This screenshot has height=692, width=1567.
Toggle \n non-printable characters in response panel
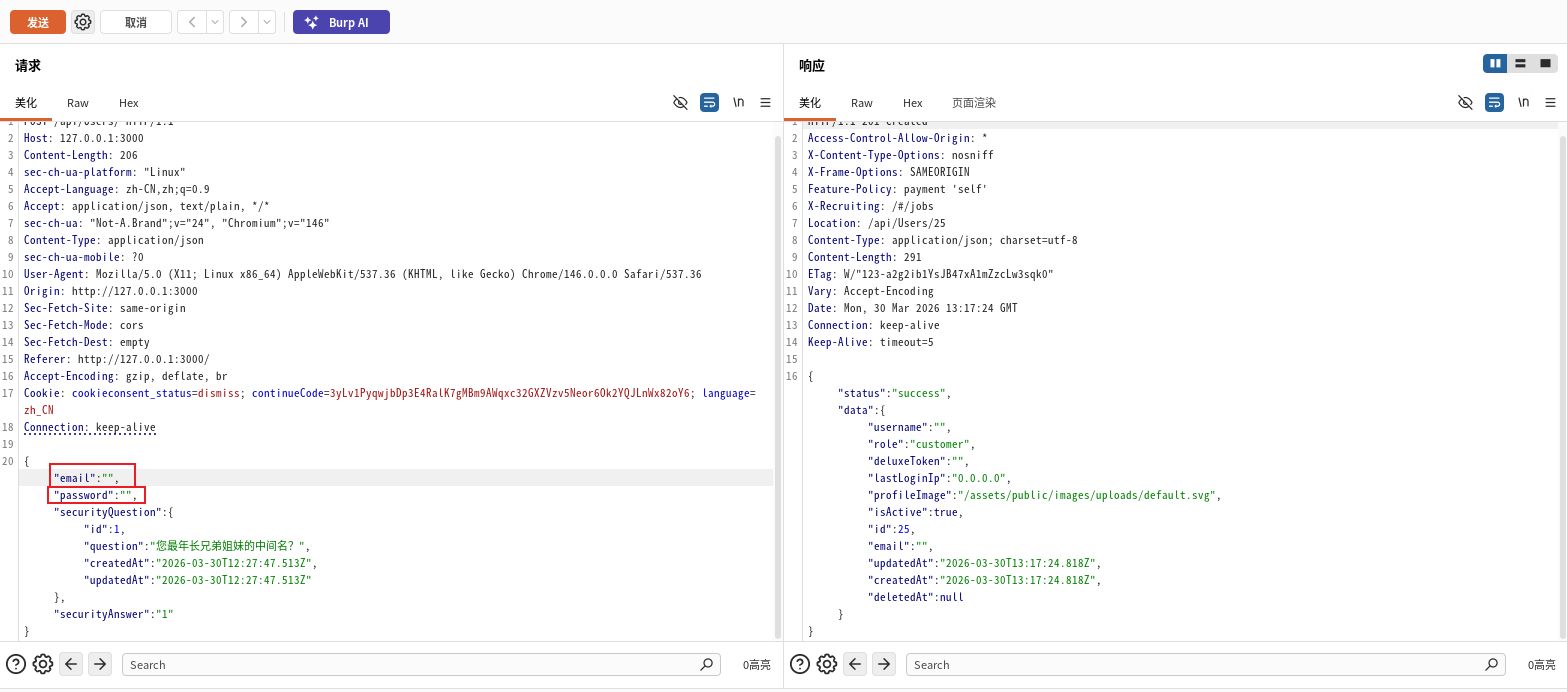point(1524,102)
